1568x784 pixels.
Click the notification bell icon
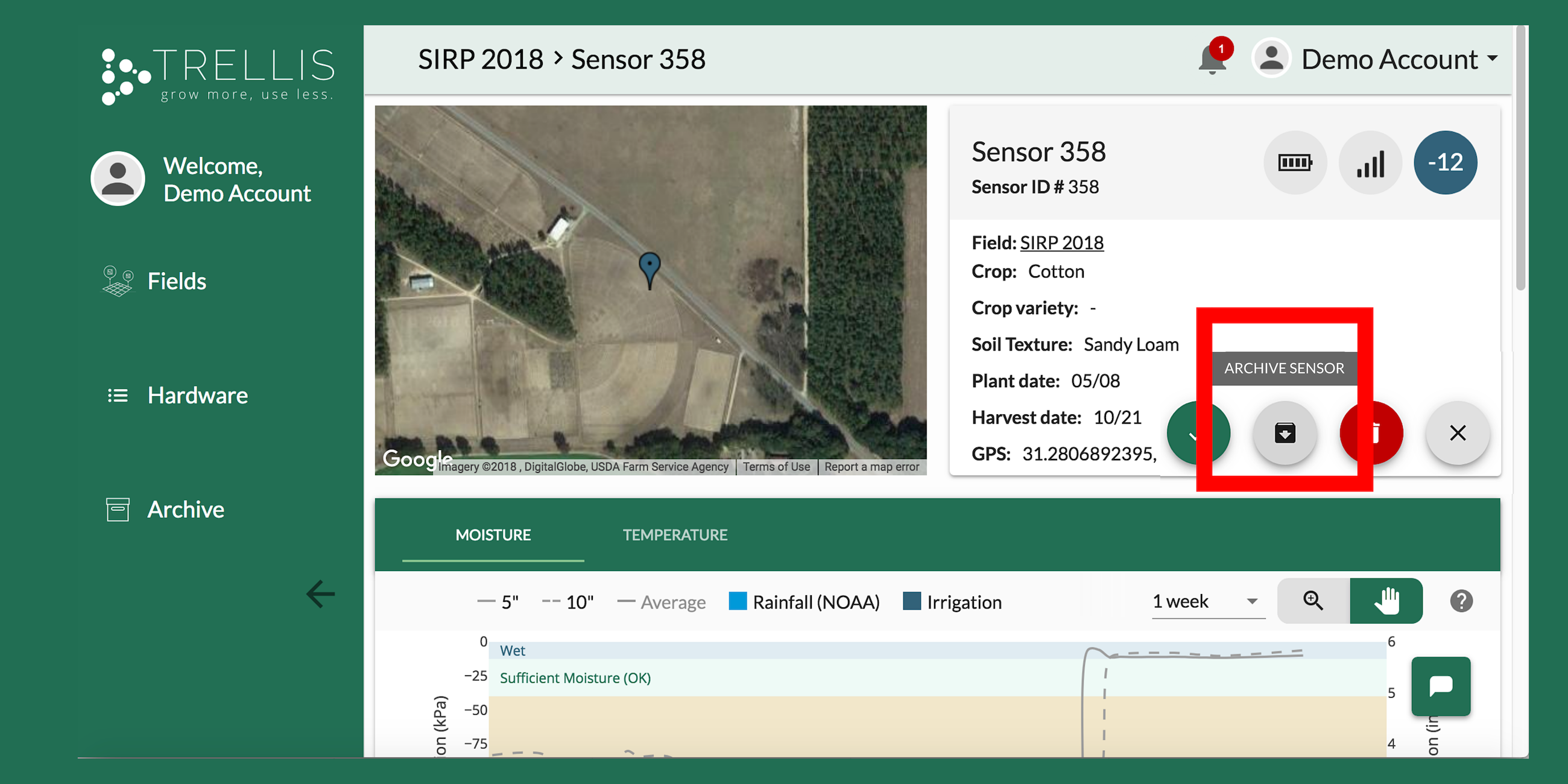(1213, 60)
